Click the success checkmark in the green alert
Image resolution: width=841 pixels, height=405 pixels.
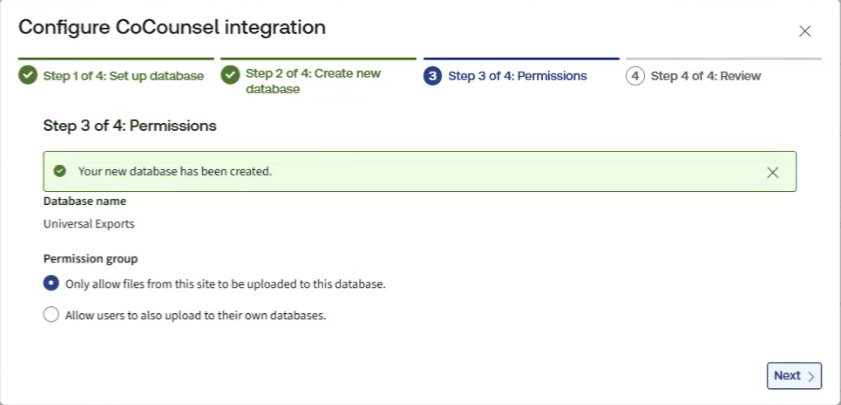[60, 171]
